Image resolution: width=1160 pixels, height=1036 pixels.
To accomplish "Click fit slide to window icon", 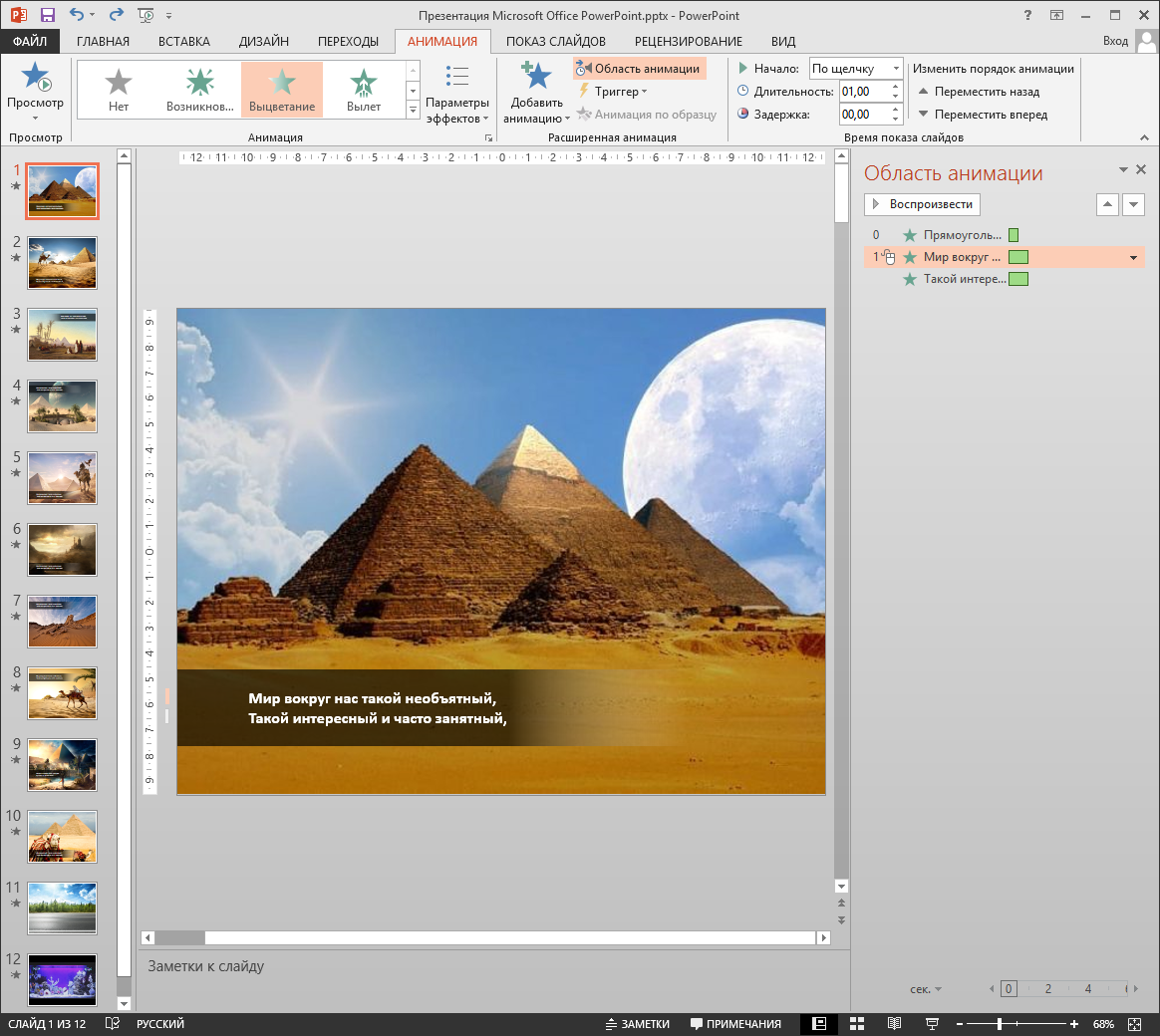I will coord(1134,1024).
